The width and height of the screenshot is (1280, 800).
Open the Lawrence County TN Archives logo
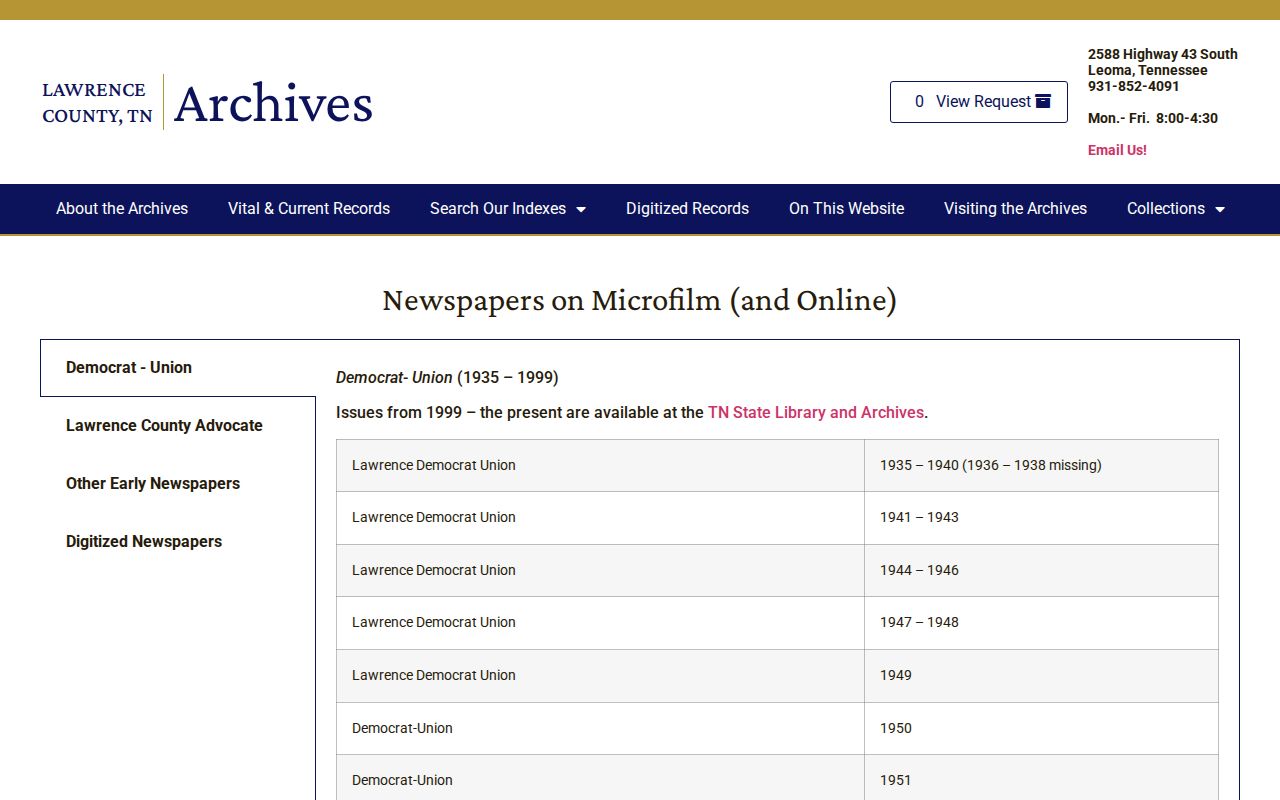point(207,103)
